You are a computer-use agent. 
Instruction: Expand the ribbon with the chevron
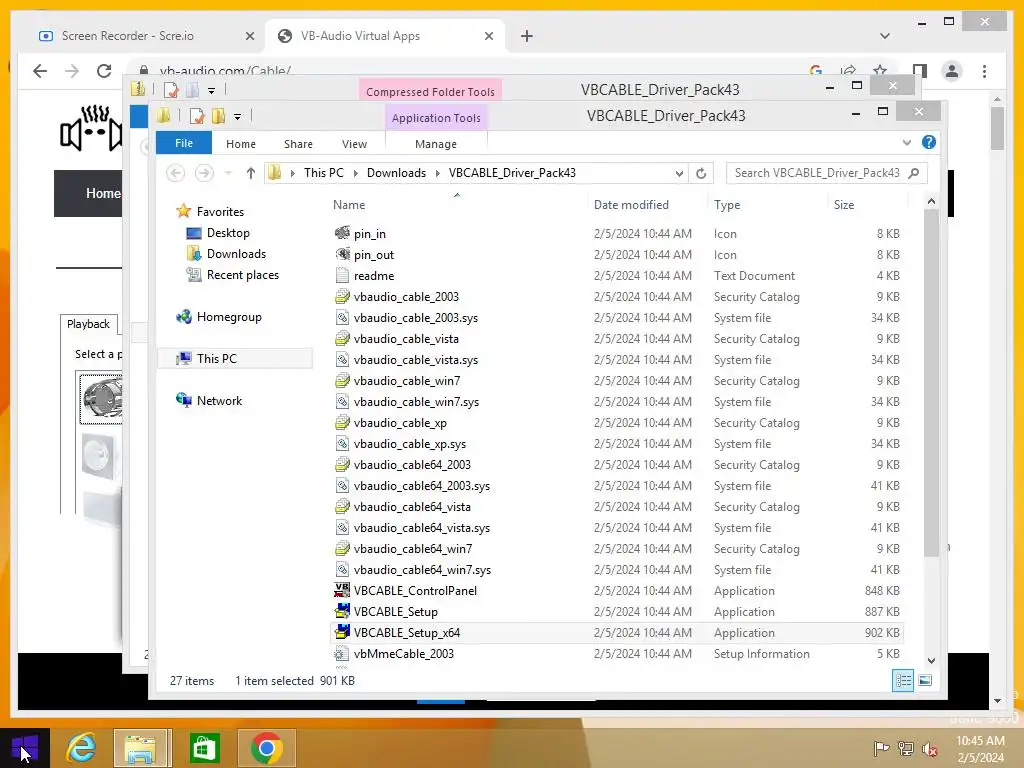(x=906, y=142)
